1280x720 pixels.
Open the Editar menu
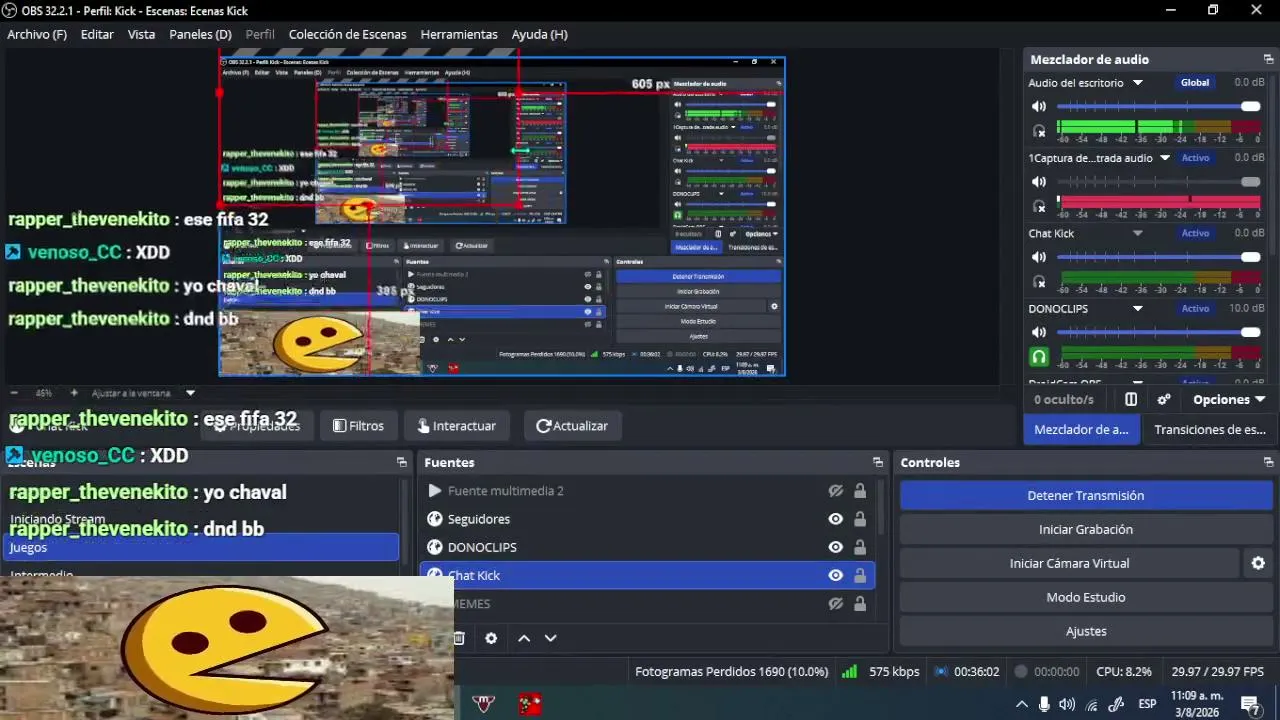click(97, 34)
